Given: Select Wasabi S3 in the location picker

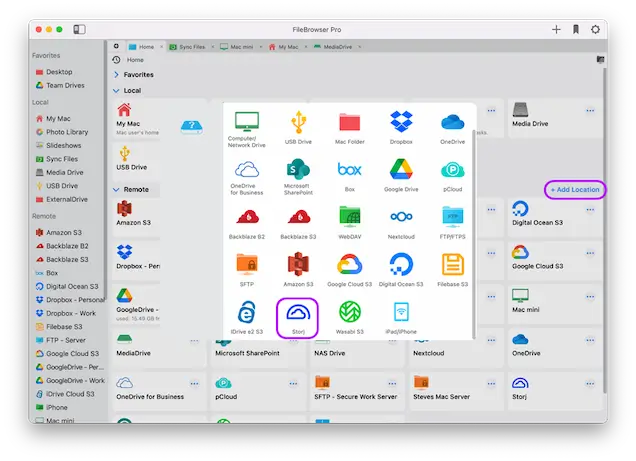Looking at the screenshot, I should coord(350,317).
